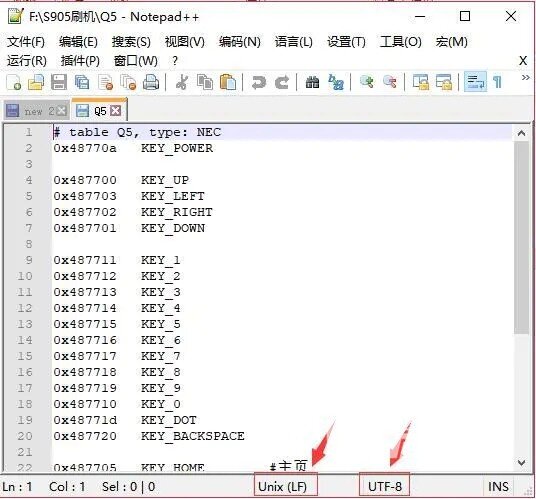This screenshot has height=499, width=536.
Task: Click the Paste clipboard icon
Action: click(228, 82)
